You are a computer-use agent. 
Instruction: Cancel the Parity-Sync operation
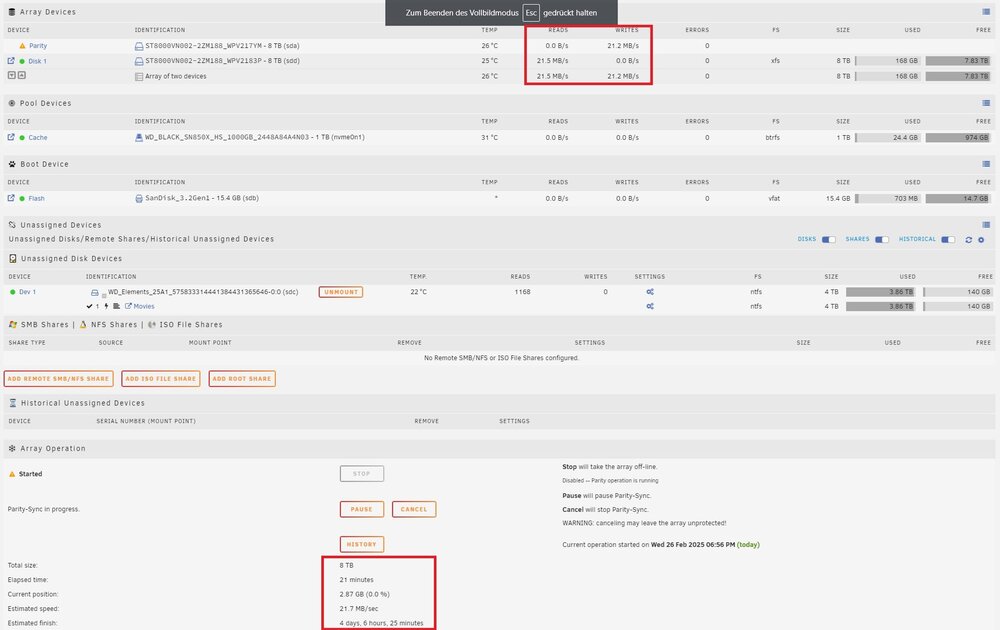[414, 509]
